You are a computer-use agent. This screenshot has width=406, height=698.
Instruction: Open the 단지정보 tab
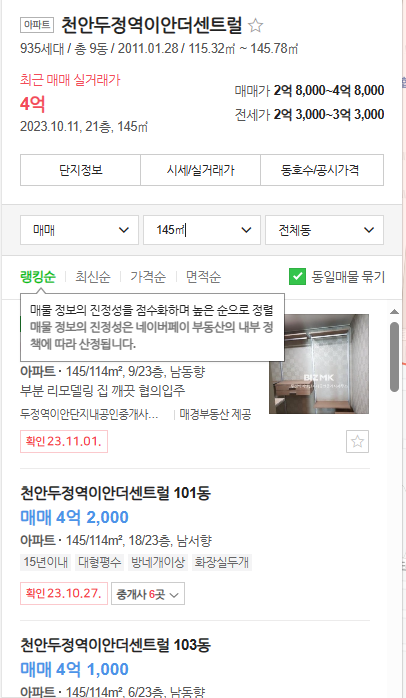[x=81, y=170]
